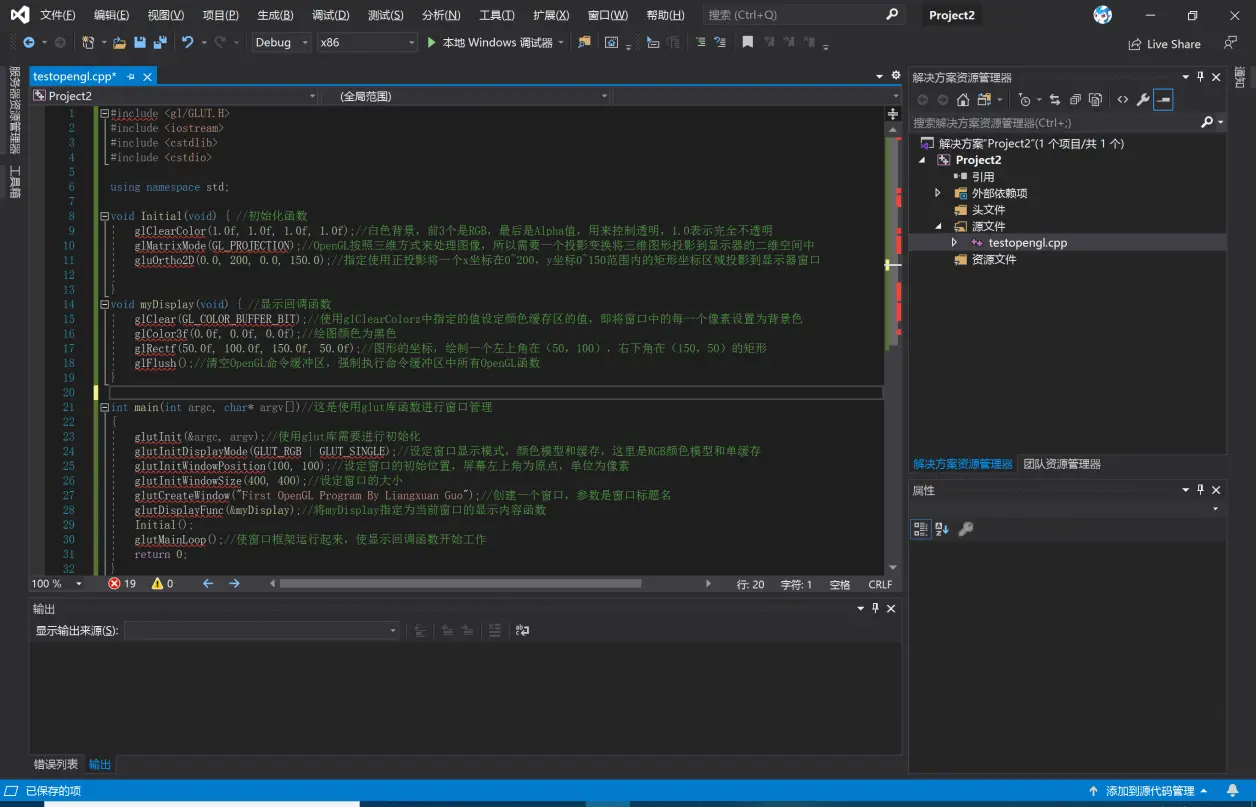Click the Undo arrow in the toolbar
Viewport: 1256px width, 807px height.
click(x=187, y=43)
